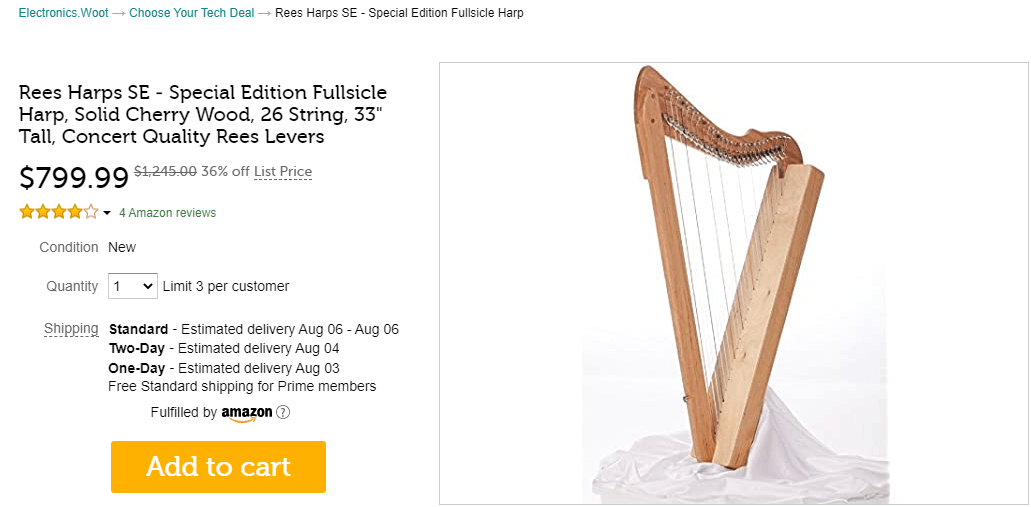The width and height of the screenshot is (1031, 507).
Task: Click the Amazon logo
Action: (246, 413)
